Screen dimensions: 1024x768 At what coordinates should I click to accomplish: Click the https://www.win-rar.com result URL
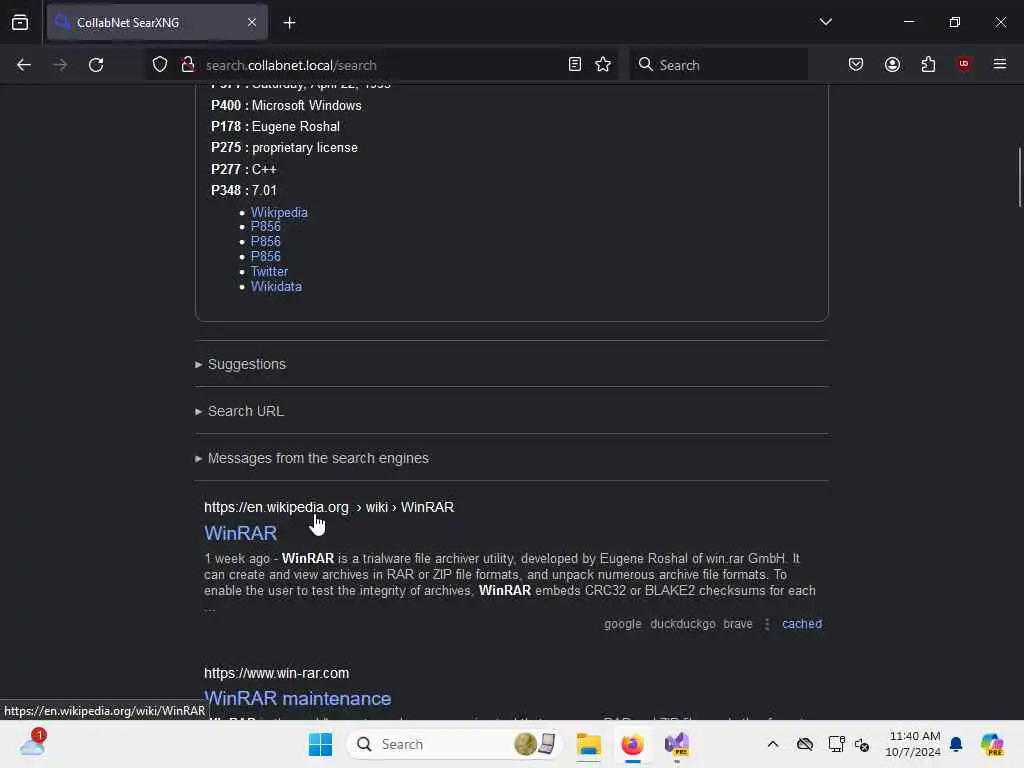tap(276, 673)
